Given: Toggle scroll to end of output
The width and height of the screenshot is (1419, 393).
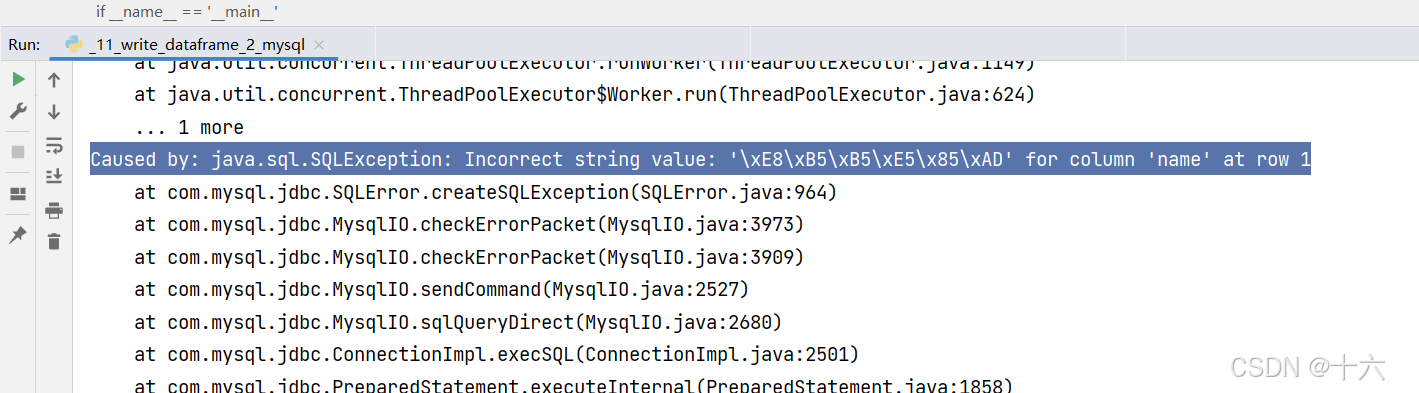Looking at the screenshot, I should click(x=54, y=177).
